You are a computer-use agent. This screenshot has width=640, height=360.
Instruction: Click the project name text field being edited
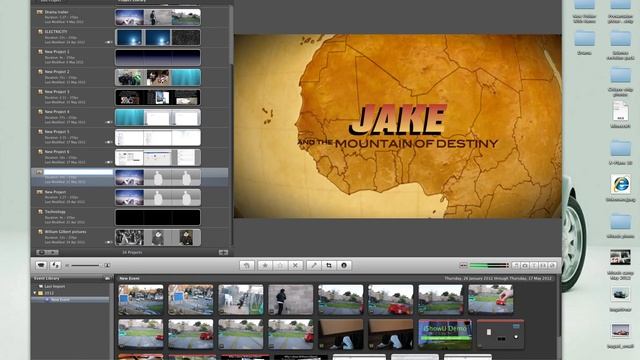tap(78, 172)
